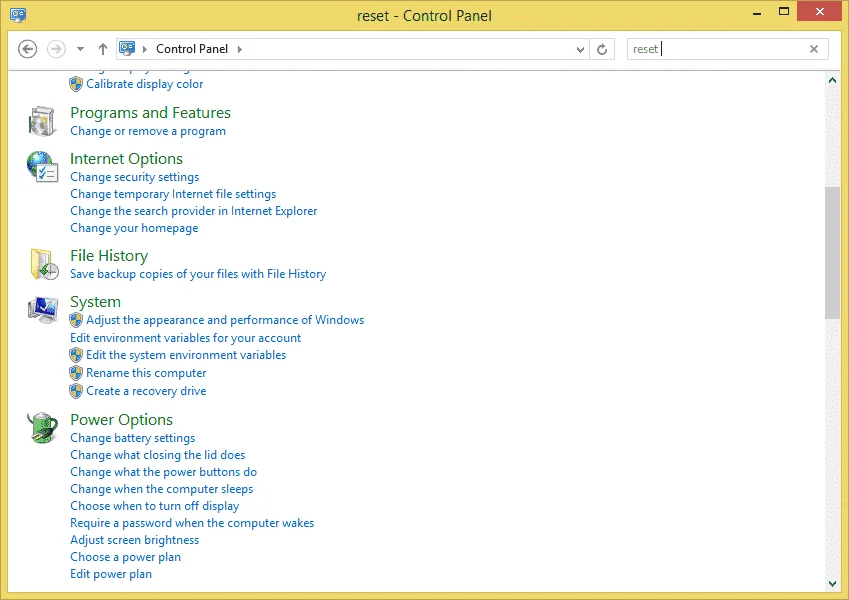Open Require a password when the computer wakes
The width and height of the screenshot is (849, 600).
click(192, 523)
